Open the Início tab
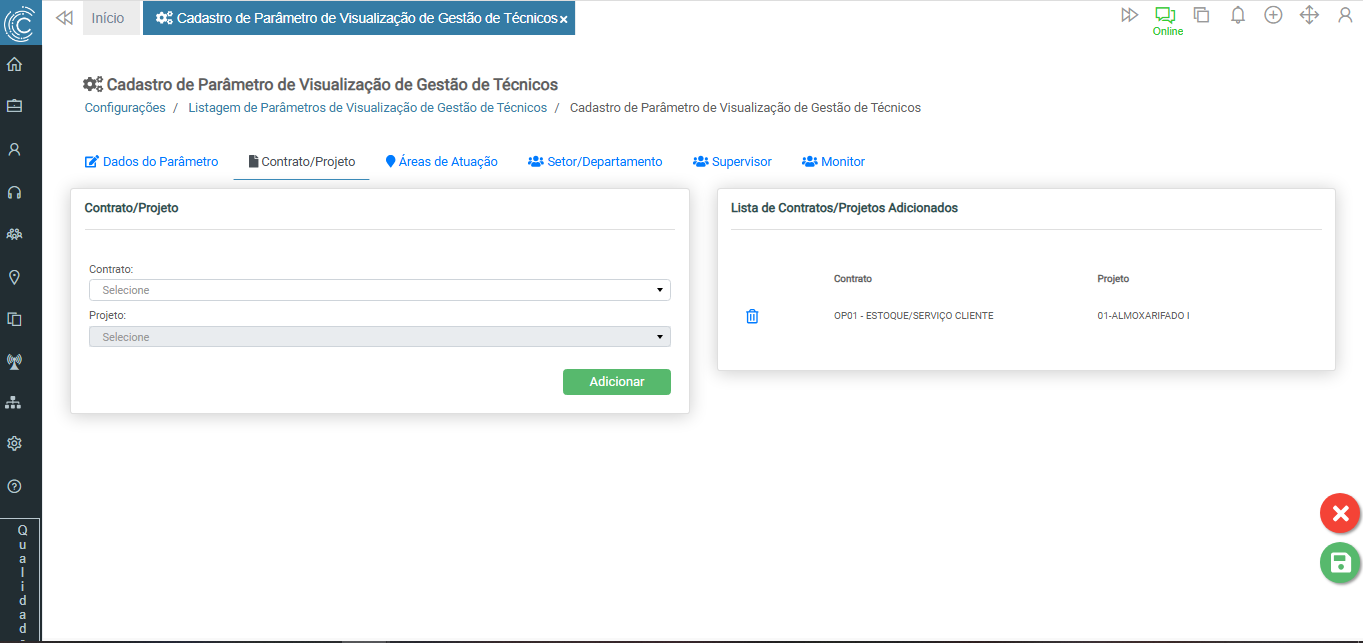1363x643 pixels. pos(108,18)
